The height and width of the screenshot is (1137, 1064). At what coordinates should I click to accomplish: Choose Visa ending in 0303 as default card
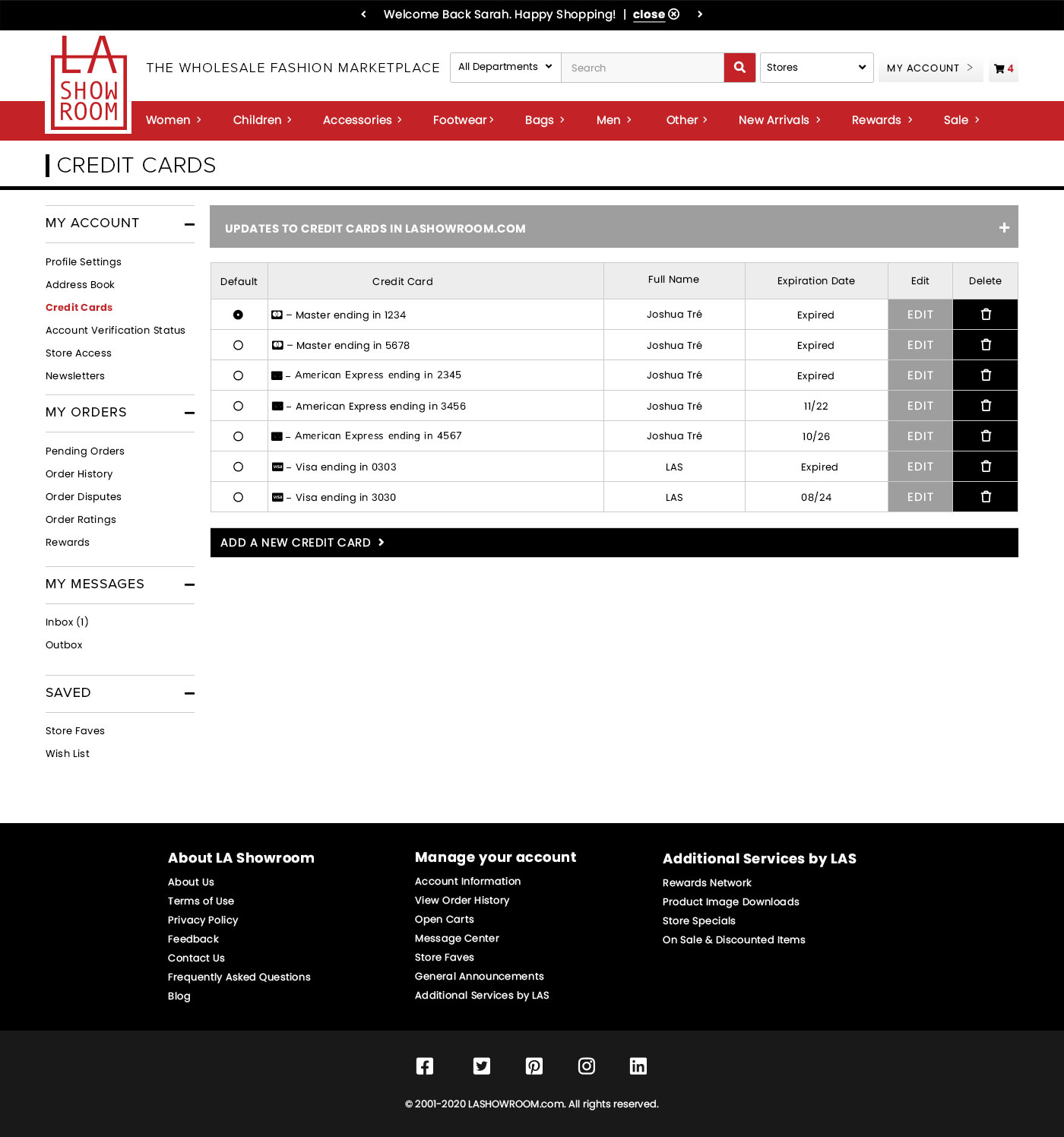238,467
